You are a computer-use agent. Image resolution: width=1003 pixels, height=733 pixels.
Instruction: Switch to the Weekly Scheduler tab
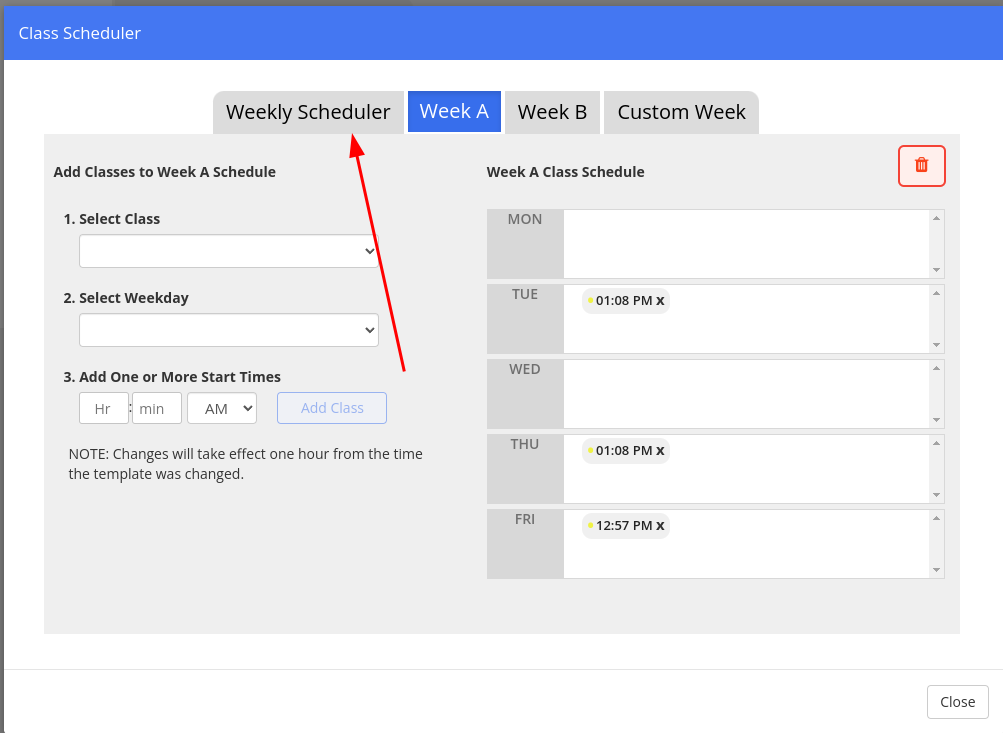[x=308, y=112]
